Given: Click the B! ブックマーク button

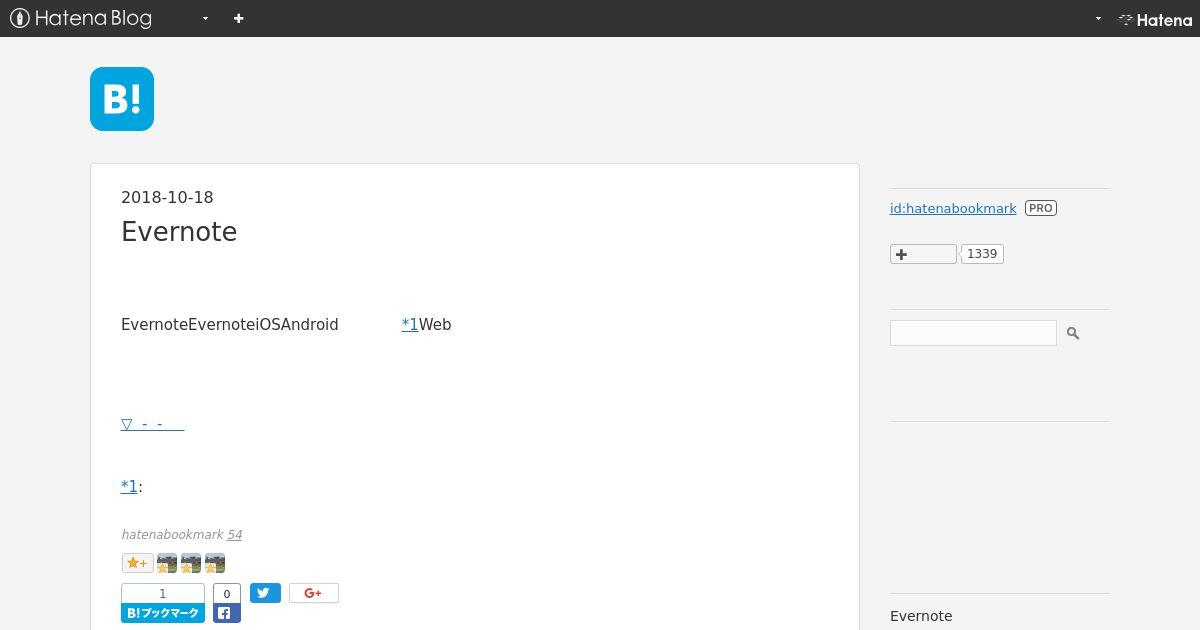Looking at the screenshot, I should tap(163, 613).
